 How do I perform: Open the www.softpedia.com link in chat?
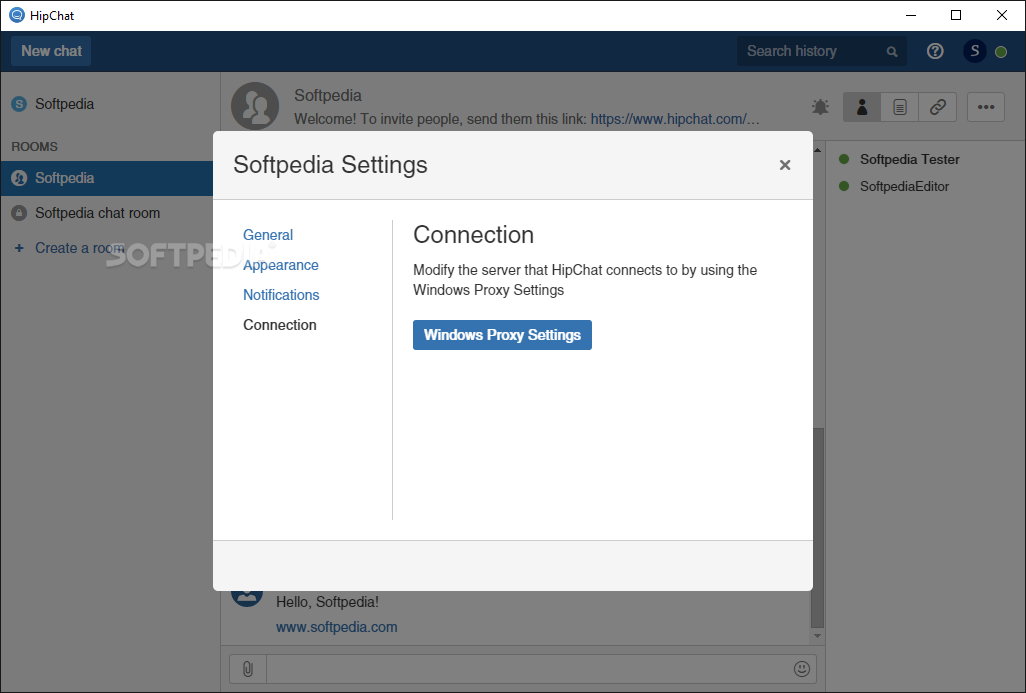[336, 627]
